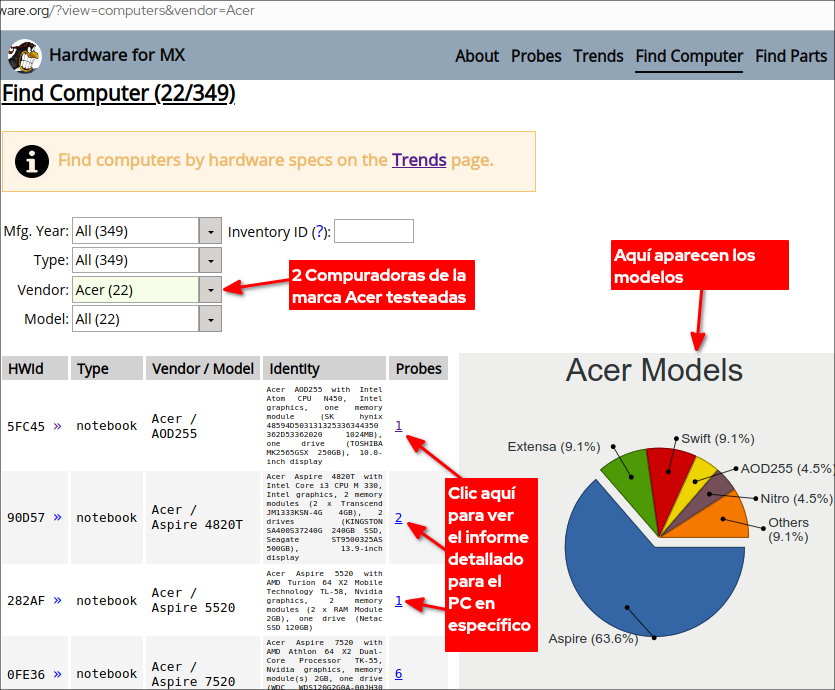This screenshot has height=690, width=835.
Task: Click HWId 5FC45 text
Action: point(26,426)
